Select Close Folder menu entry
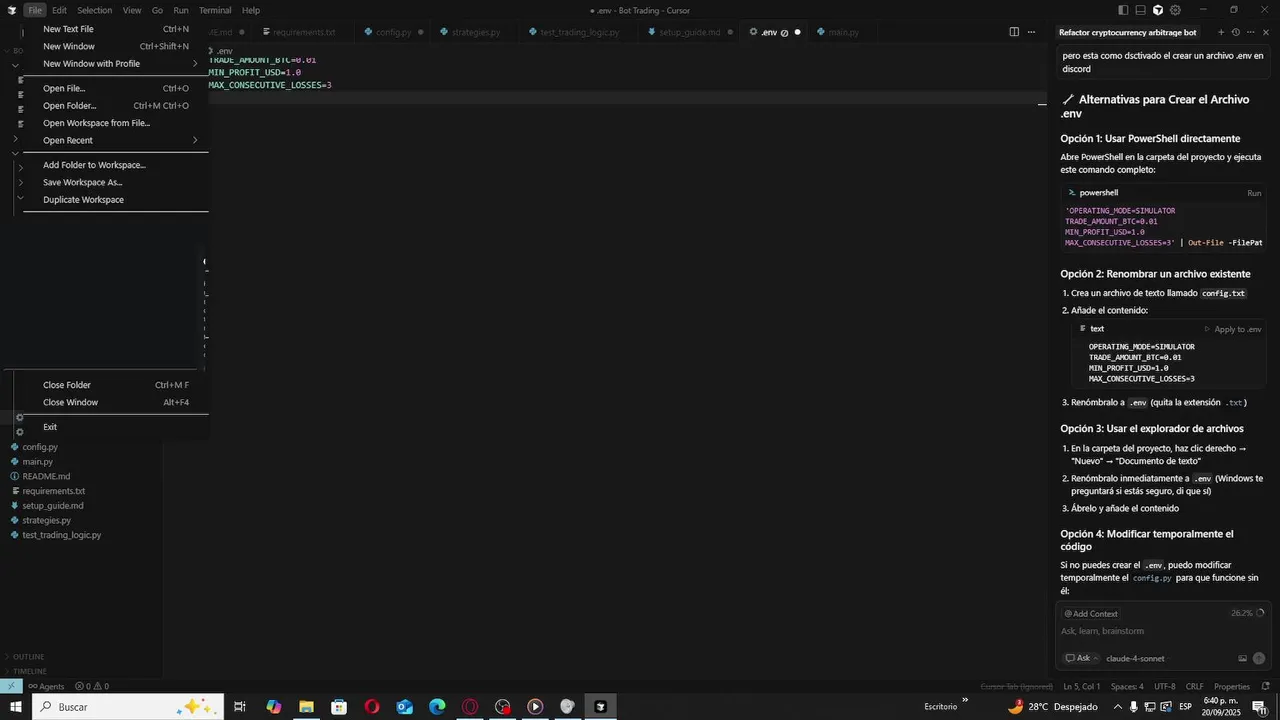1280x720 pixels. point(116,385)
